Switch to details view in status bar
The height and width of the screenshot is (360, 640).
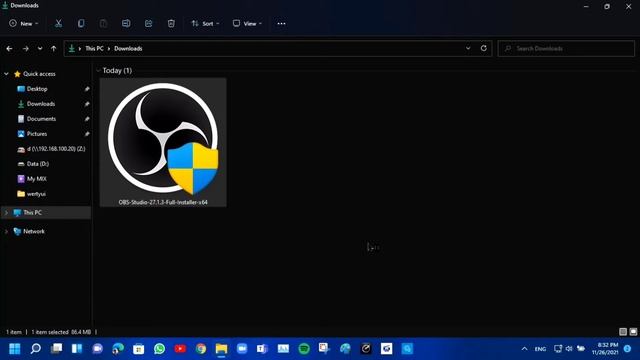click(x=623, y=332)
